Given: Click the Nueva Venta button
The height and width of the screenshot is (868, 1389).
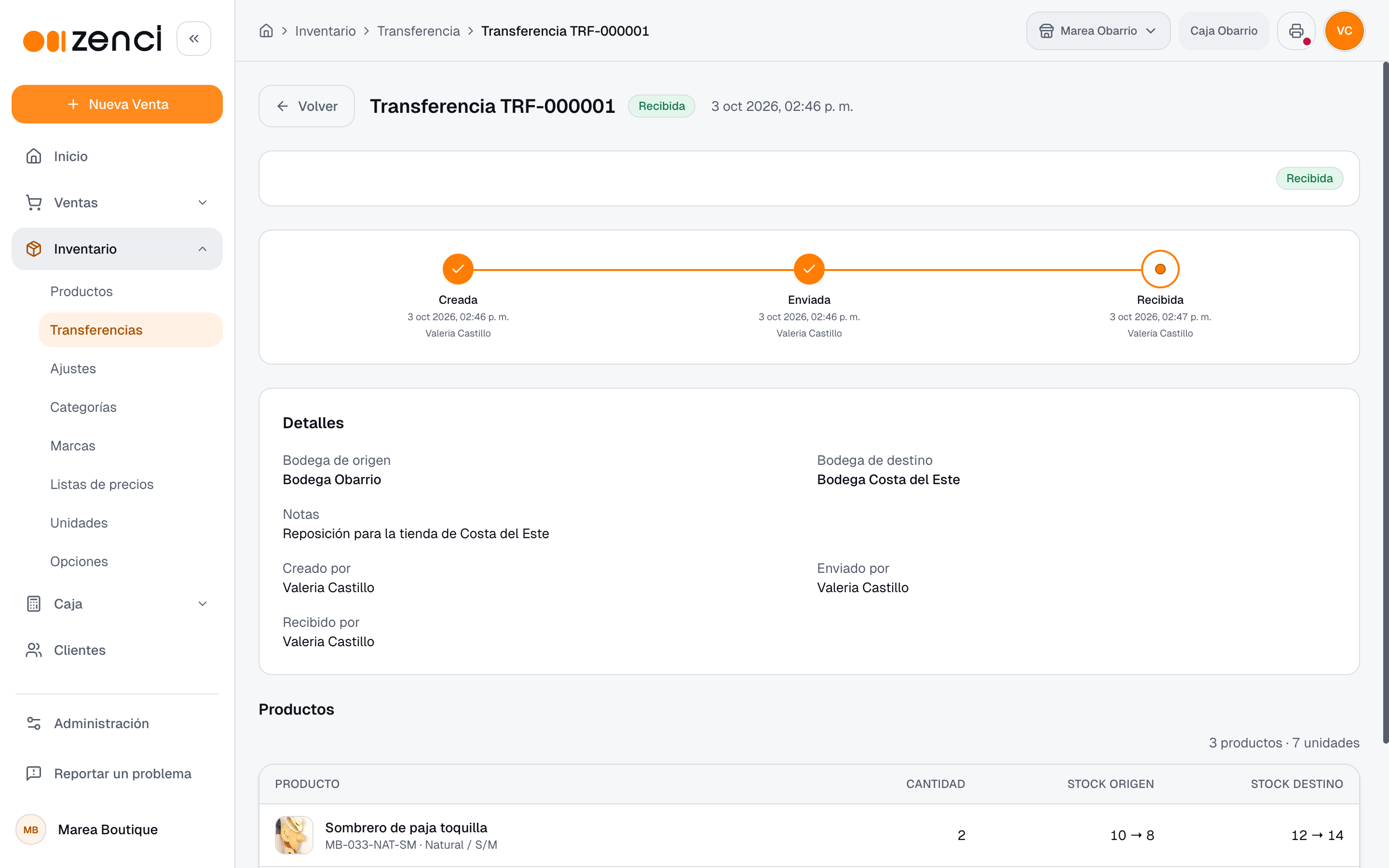Looking at the screenshot, I should 117,104.
